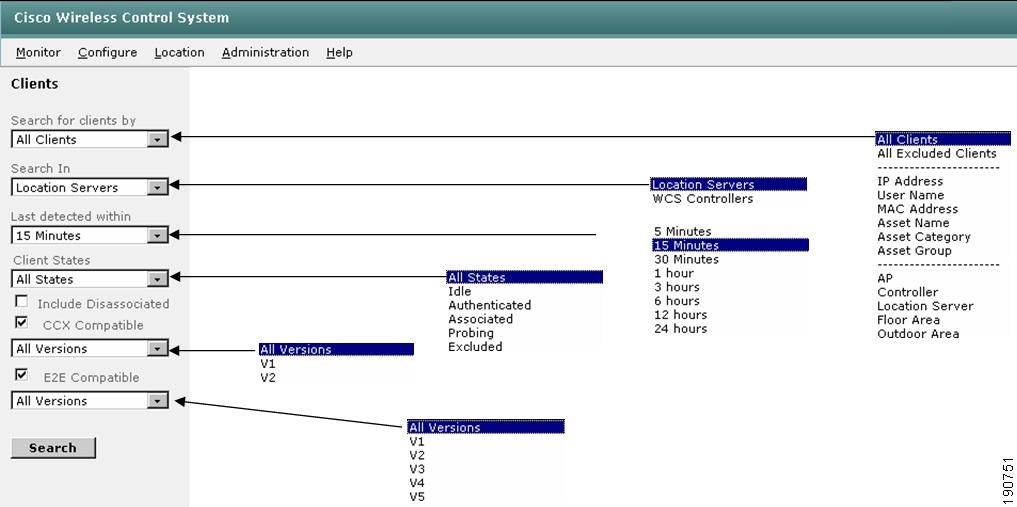
Task: Choose Probing client state
Action: tap(471, 333)
